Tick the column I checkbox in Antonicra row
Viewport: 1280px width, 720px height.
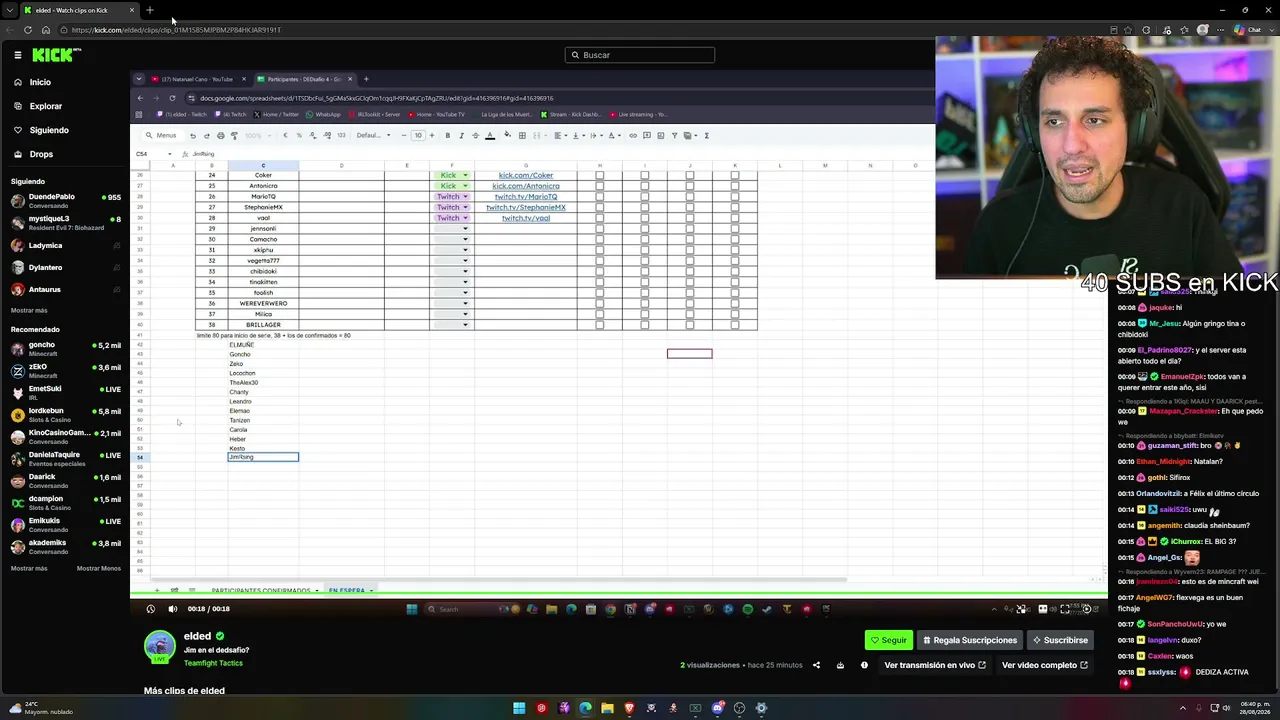[645, 186]
